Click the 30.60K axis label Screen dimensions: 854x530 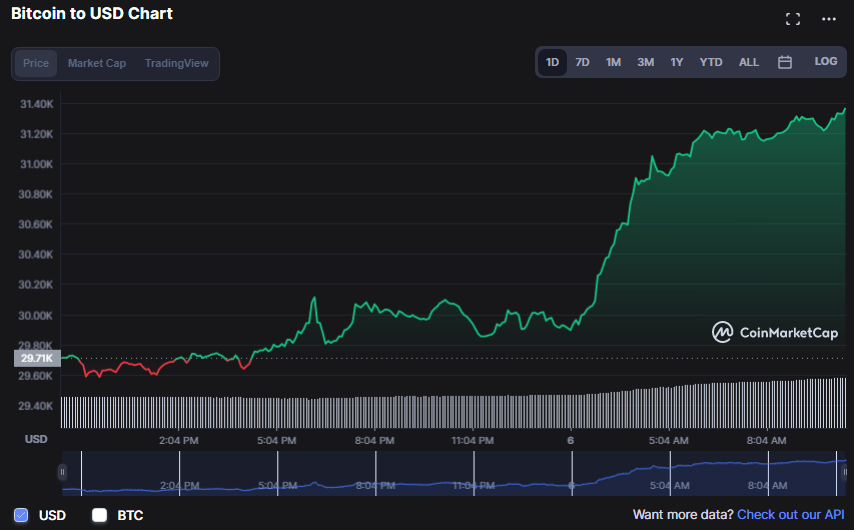(x=36, y=224)
